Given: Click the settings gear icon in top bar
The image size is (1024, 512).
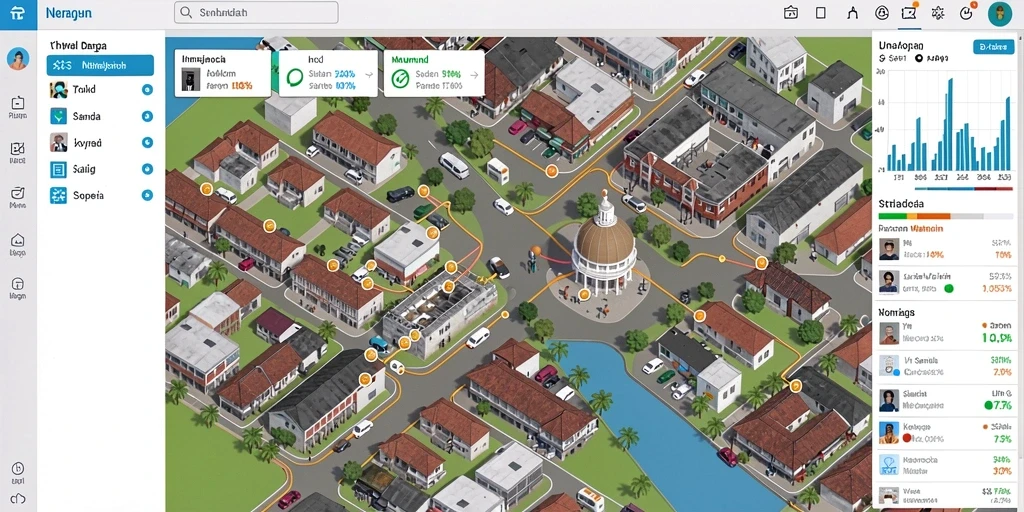Looking at the screenshot, I should tap(938, 13).
